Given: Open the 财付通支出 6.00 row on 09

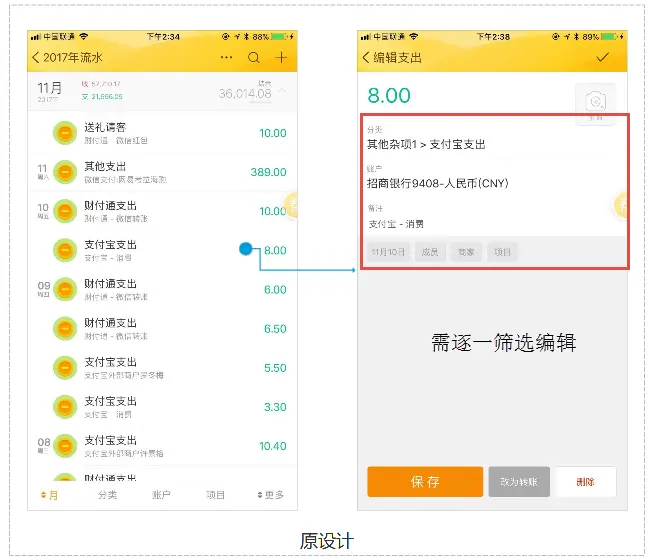Looking at the screenshot, I should pyautogui.click(x=162, y=289).
